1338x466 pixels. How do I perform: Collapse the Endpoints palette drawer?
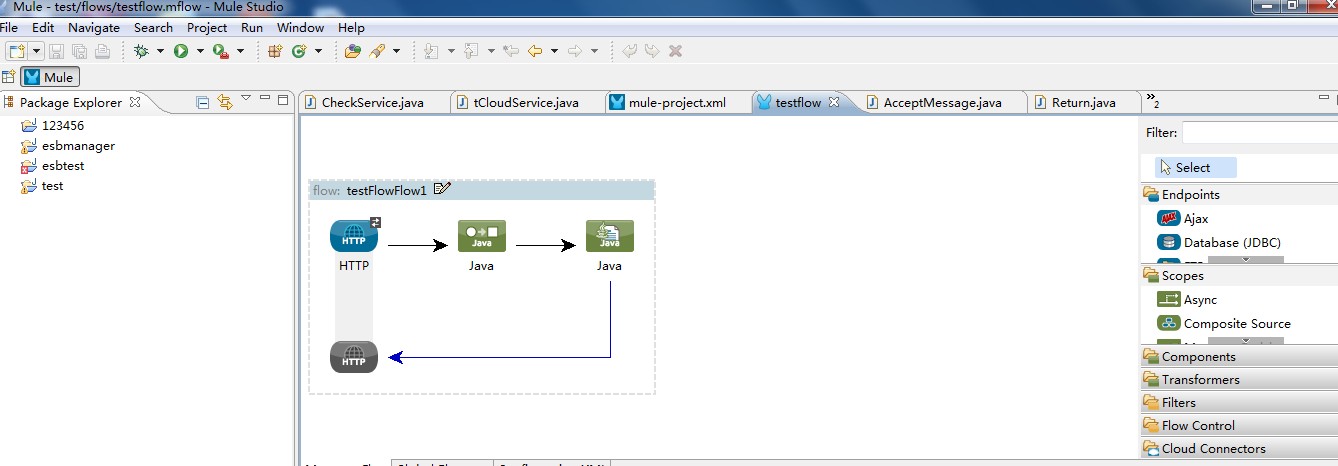1239,195
